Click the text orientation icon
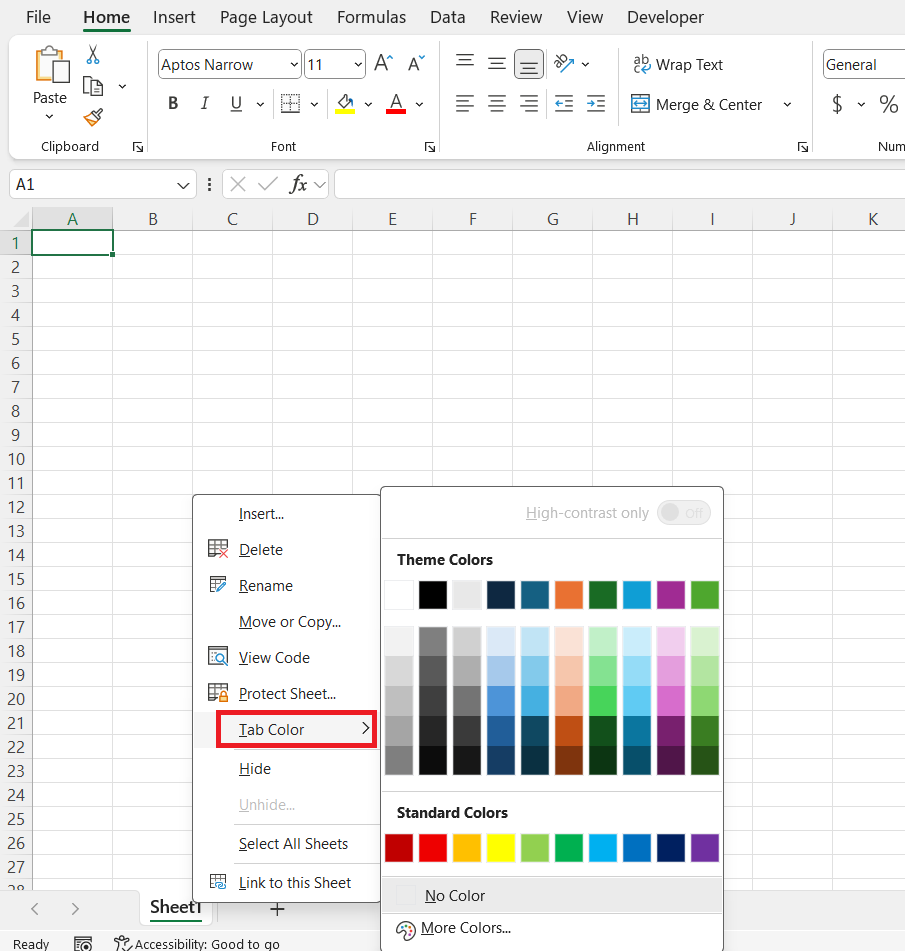Viewport: 905px width, 951px height. click(x=564, y=63)
